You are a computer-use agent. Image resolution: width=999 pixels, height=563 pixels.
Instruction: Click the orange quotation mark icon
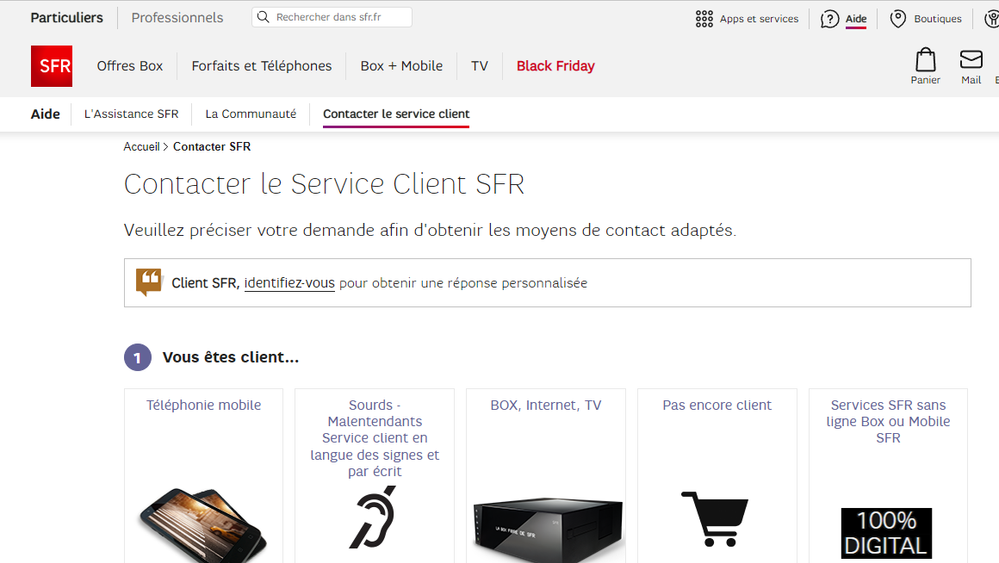[x=149, y=282]
